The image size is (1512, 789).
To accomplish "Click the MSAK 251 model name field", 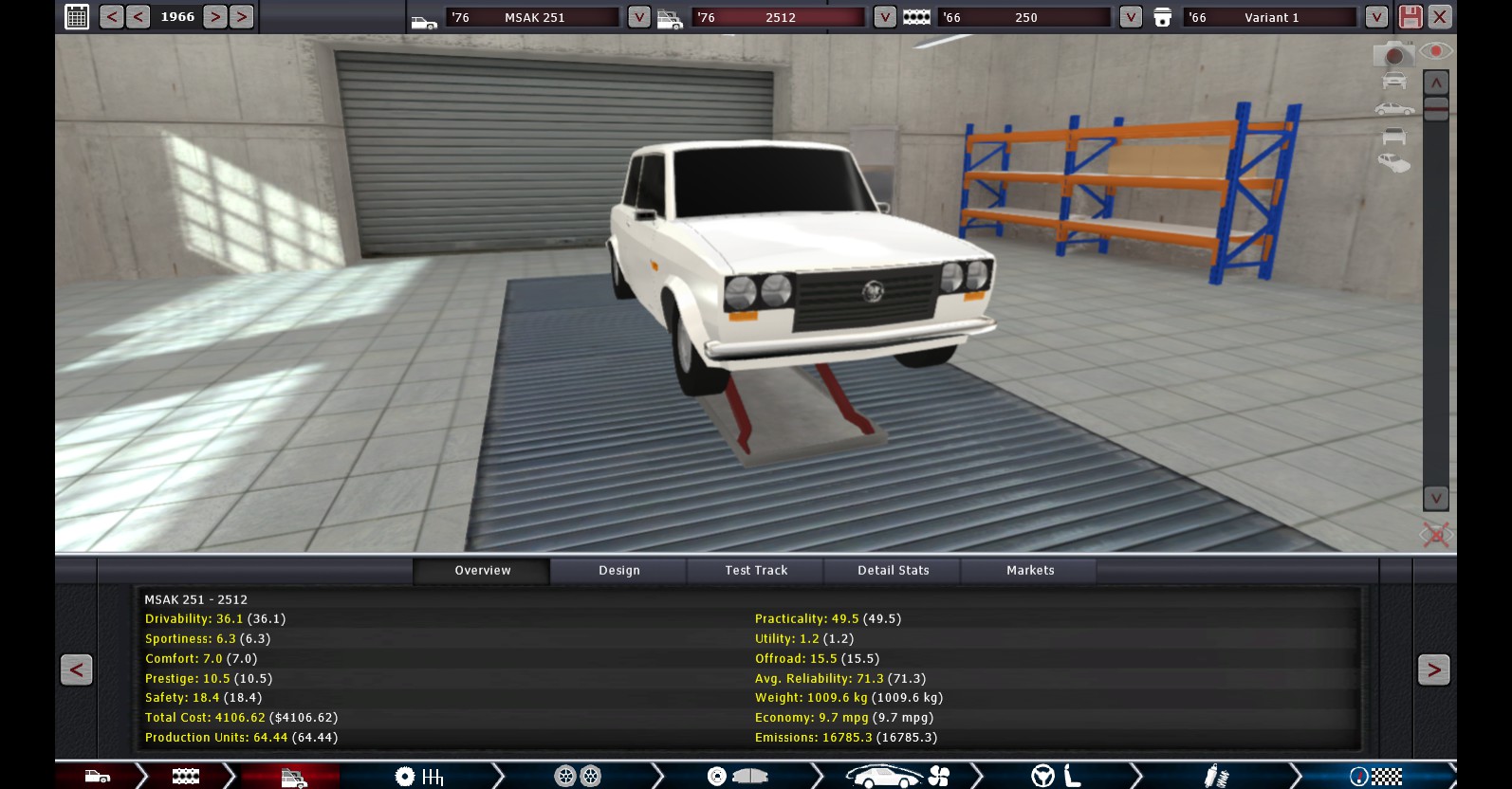I will (x=534, y=17).
